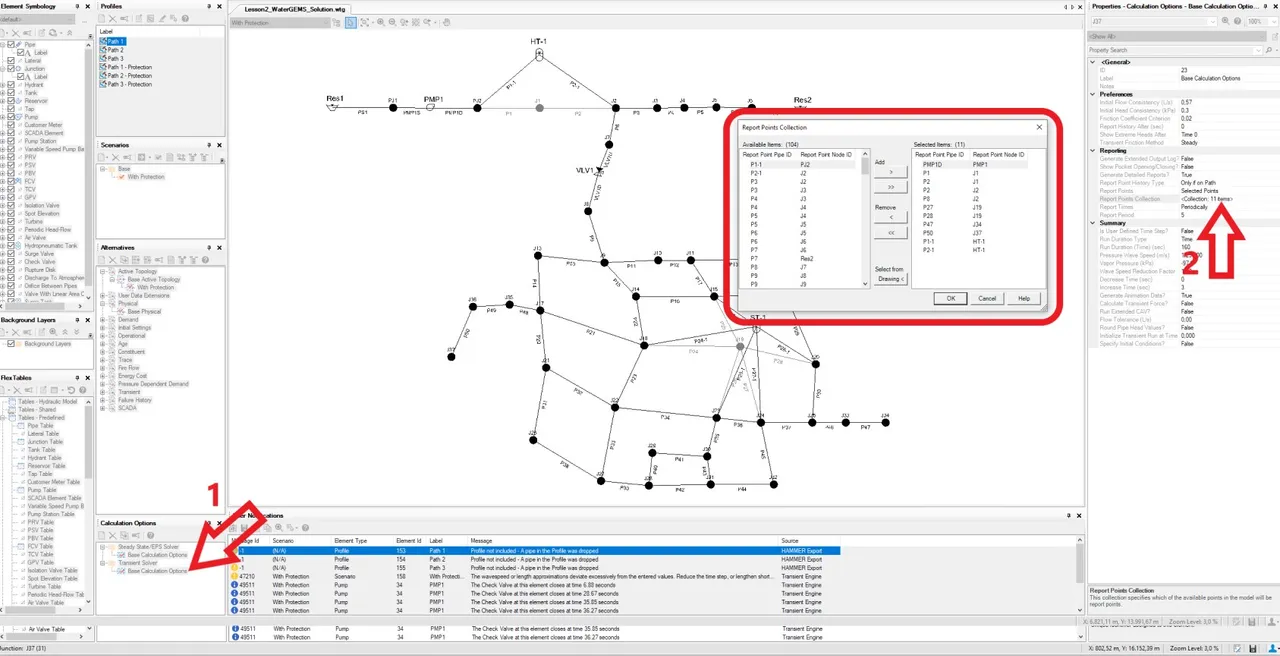This screenshot has height=656, width=1280.
Task: Click the Available Items list scrollbar down arrow
Action: [866, 285]
